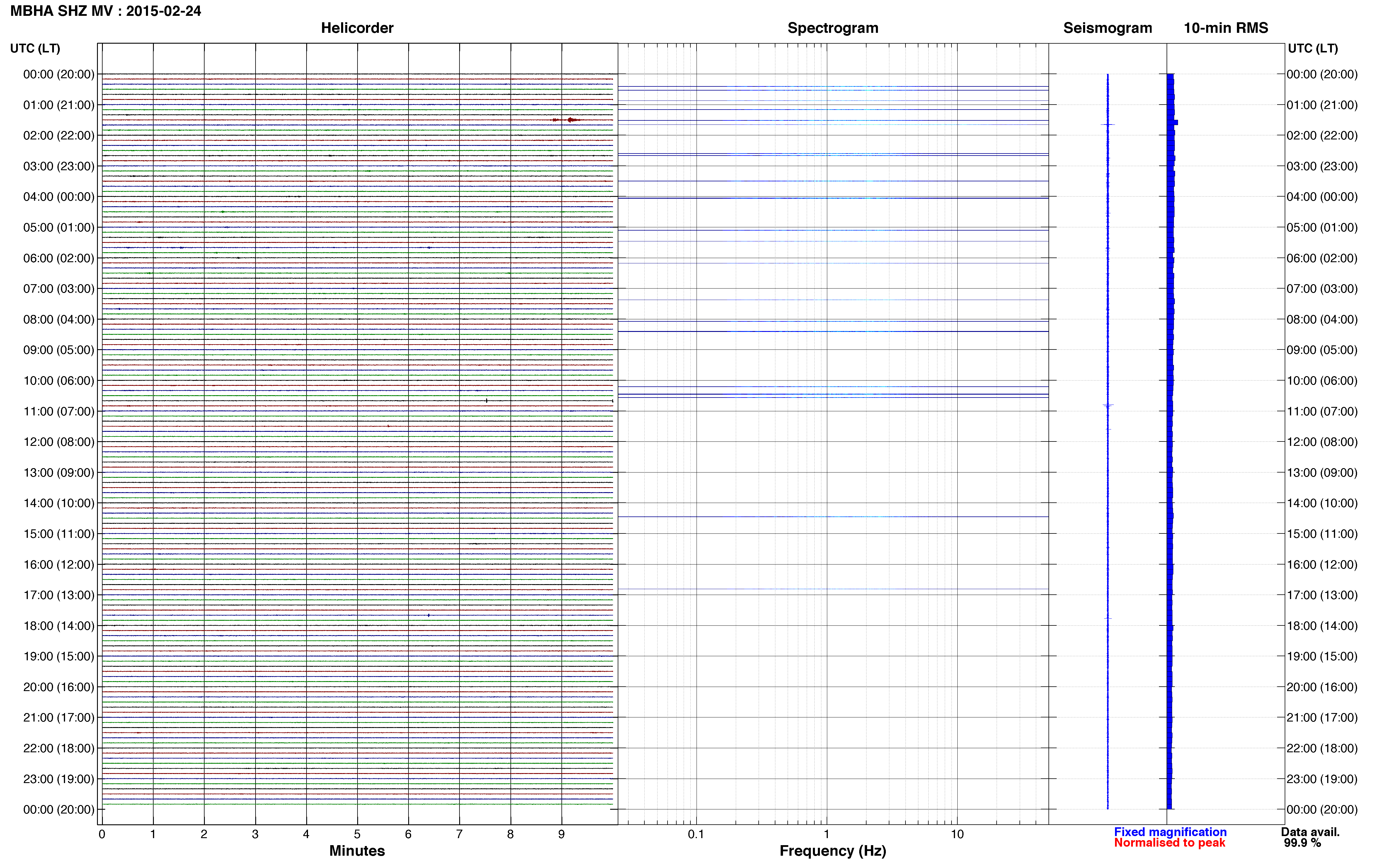Click minute tick 5 on the Helicorder axis
The height and width of the screenshot is (868, 1389).
coord(357,834)
